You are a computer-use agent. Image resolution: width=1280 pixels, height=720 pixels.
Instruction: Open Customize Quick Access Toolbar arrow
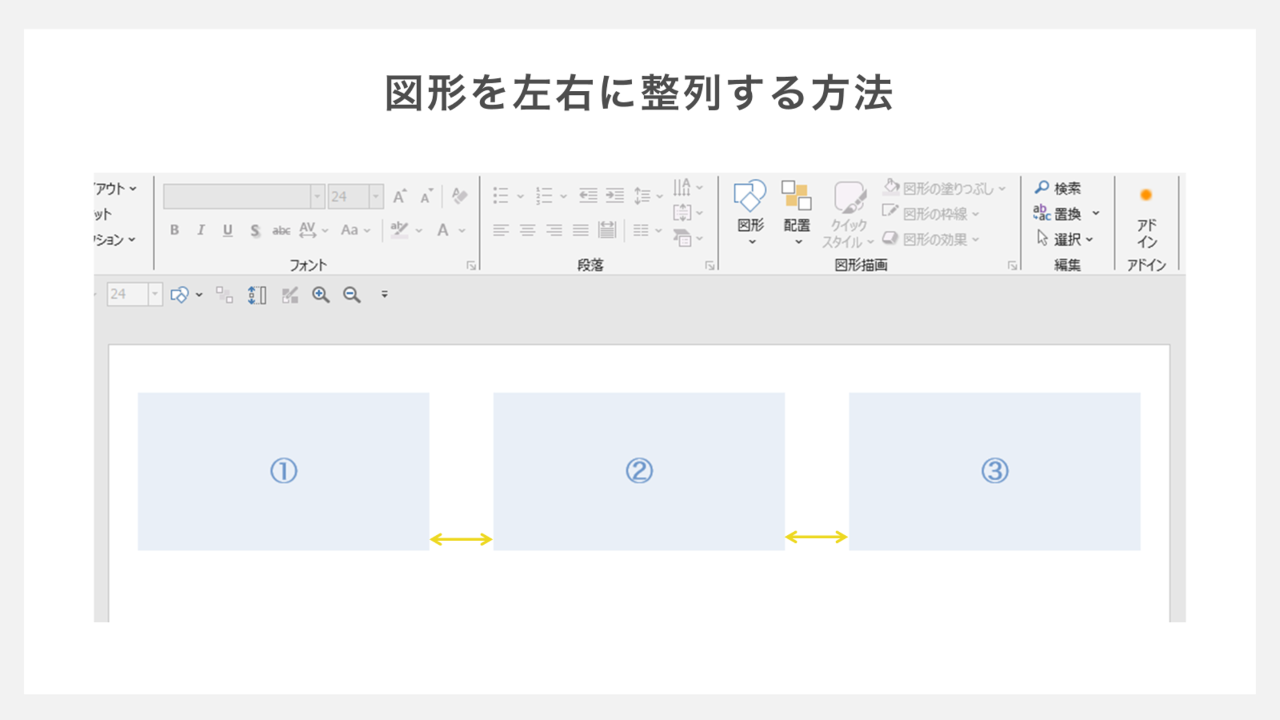pos(385,294)
